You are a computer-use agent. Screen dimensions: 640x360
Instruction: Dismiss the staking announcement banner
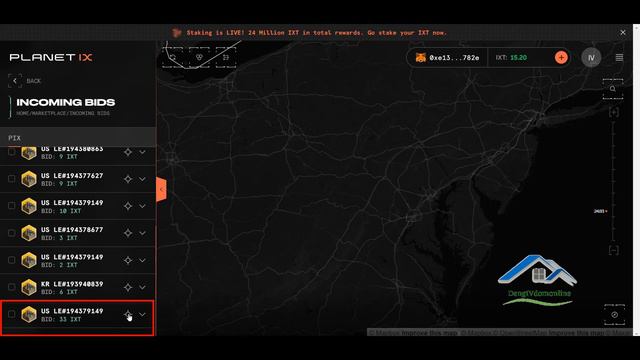623,33
